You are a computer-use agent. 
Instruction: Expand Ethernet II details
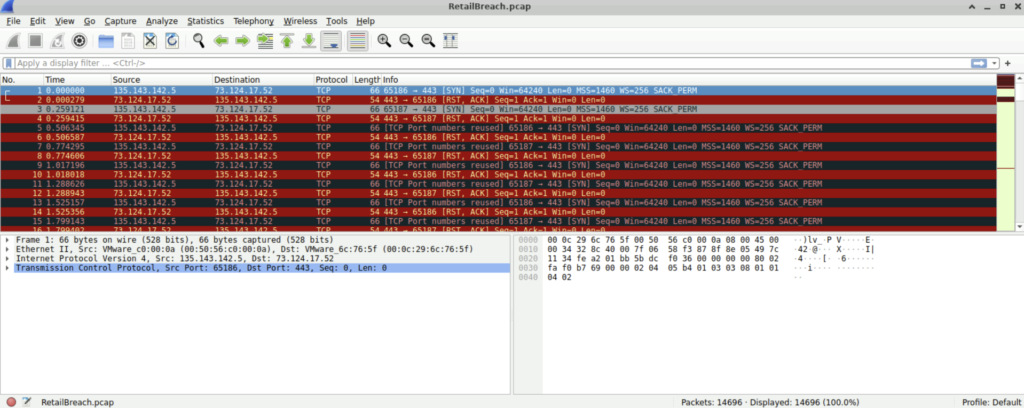(x=8, y=250)
